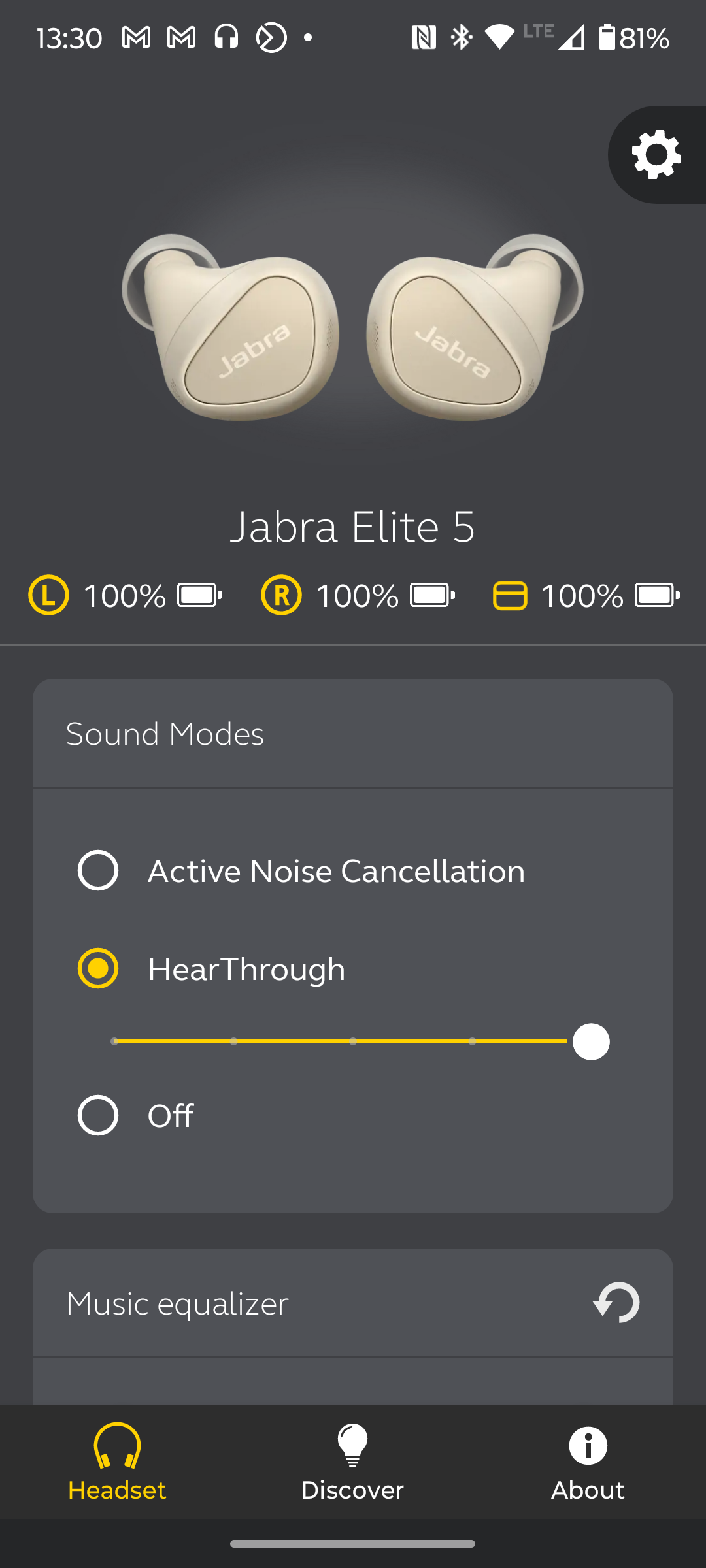
Task: Tap the charging case battery icon
Action: pos(658,596)
